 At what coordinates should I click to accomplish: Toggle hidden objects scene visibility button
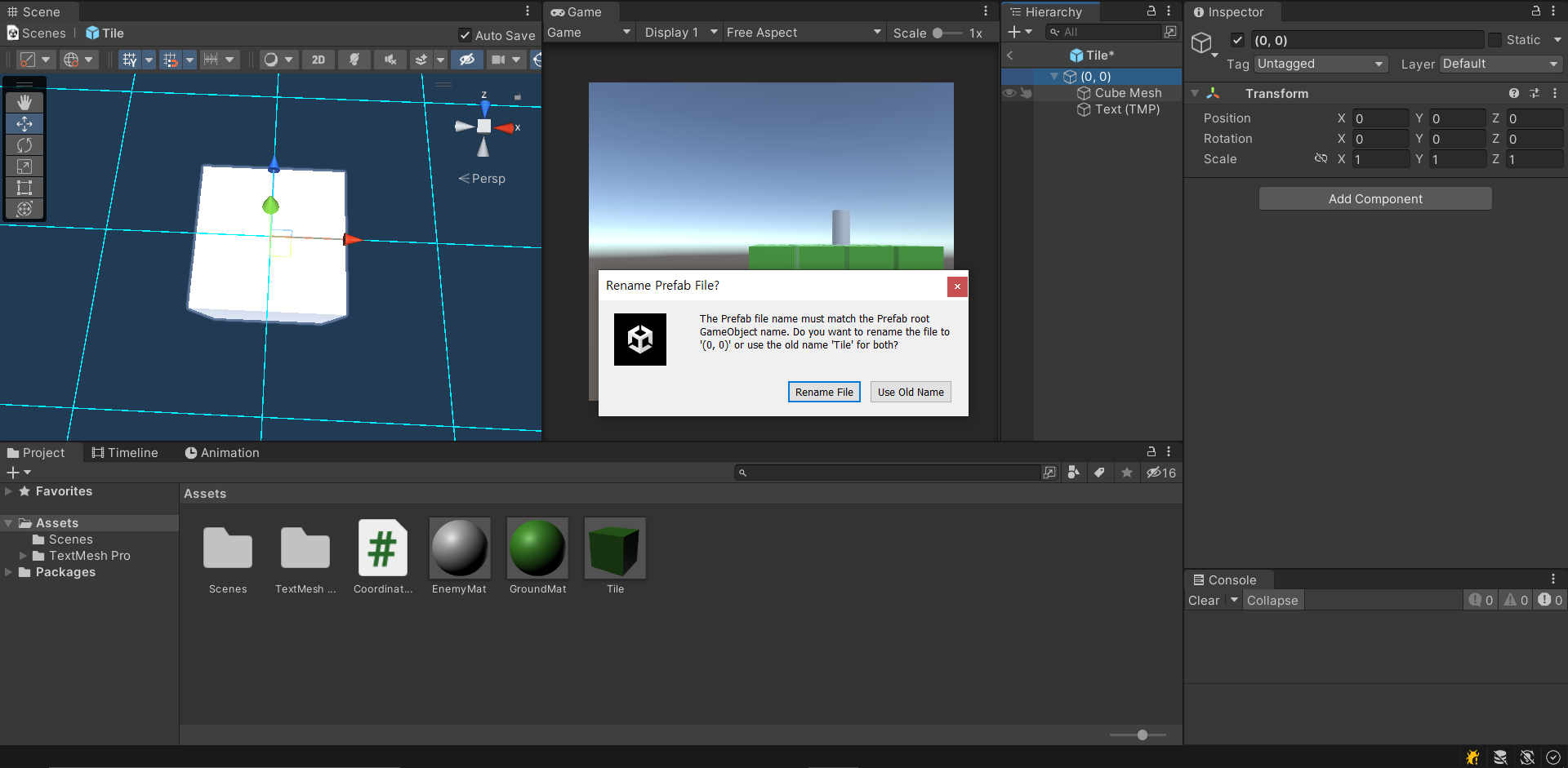[x=467, y=60]
